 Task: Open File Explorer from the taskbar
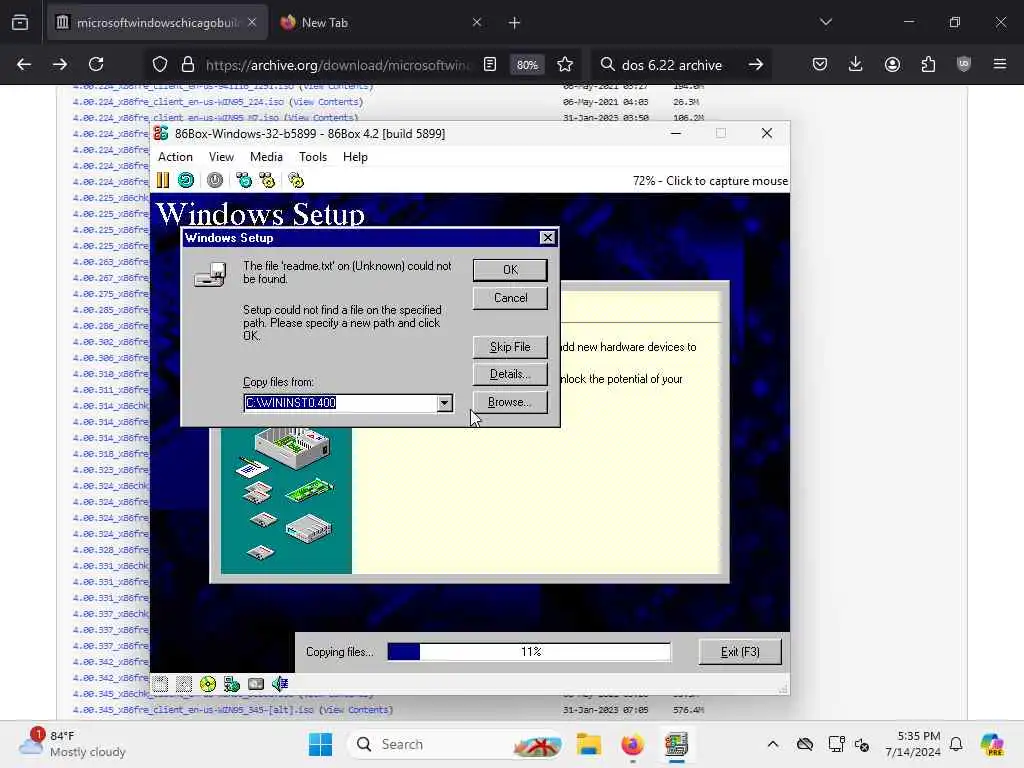pos(589,744)
